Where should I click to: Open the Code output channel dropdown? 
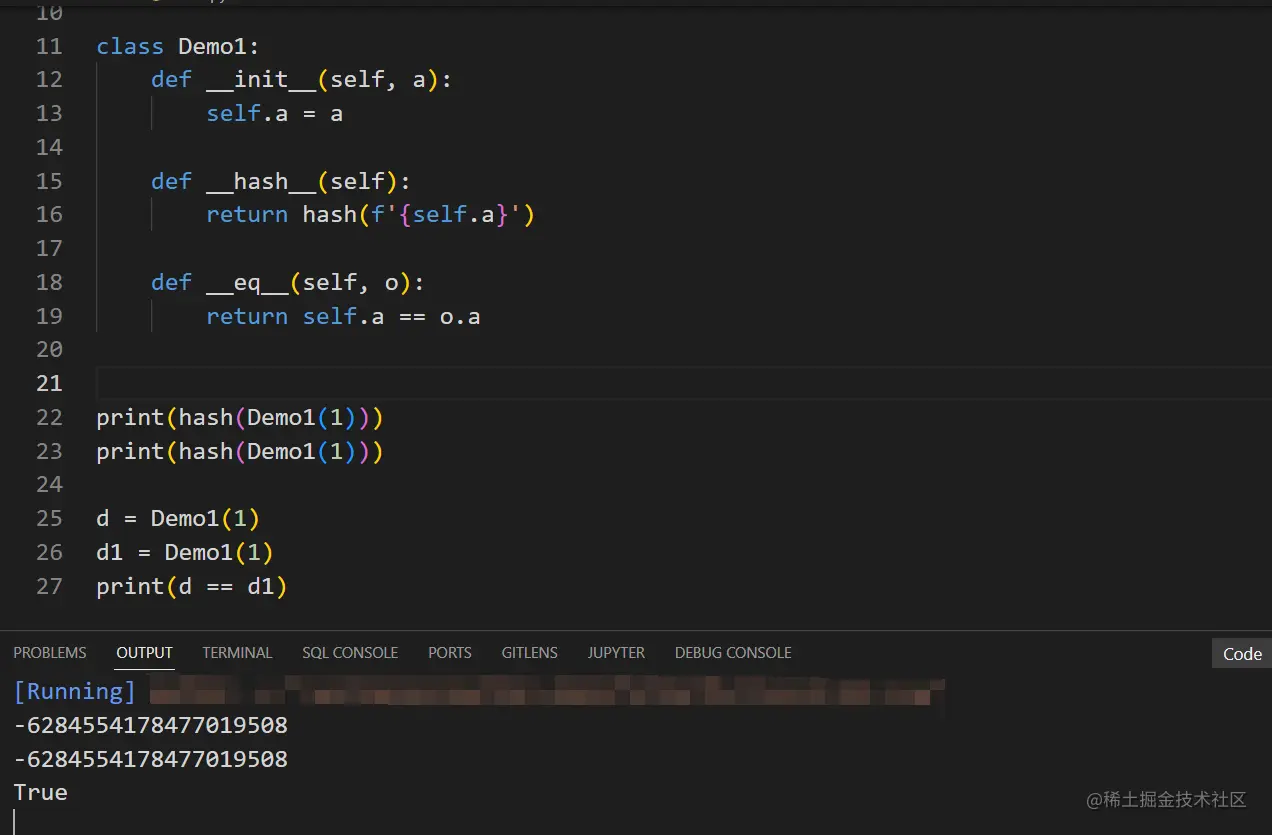[x=1242, y=654]
